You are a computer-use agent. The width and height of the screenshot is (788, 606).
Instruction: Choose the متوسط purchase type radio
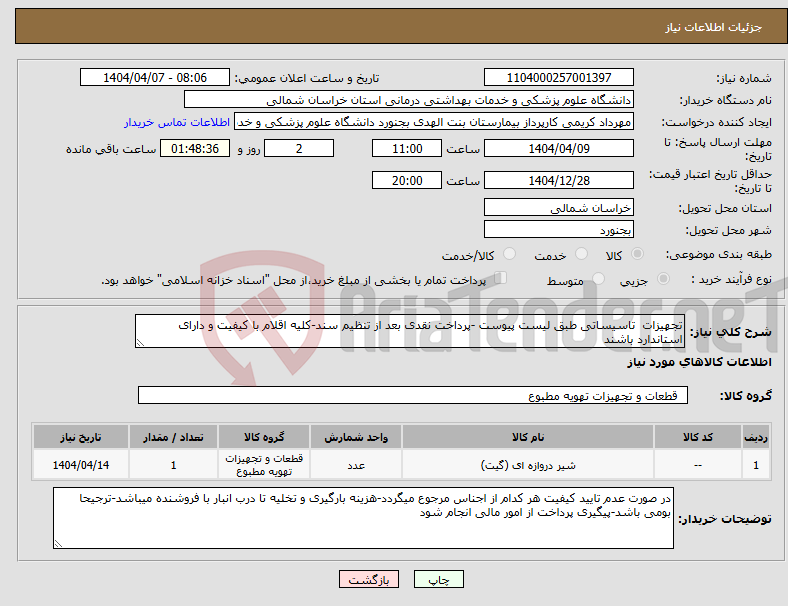point(599,278)
